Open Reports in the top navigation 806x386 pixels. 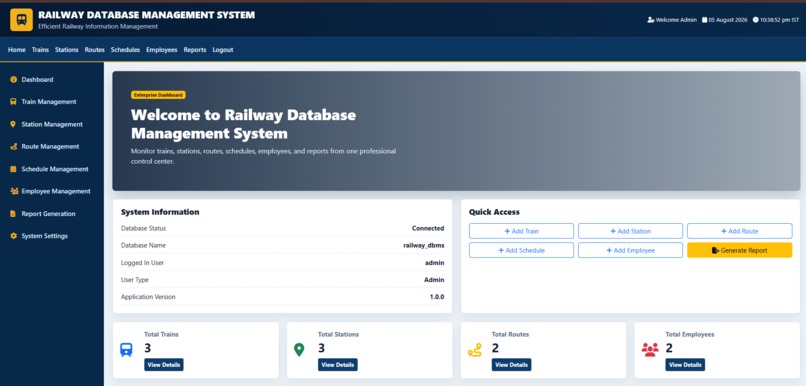tap(195, 50)
